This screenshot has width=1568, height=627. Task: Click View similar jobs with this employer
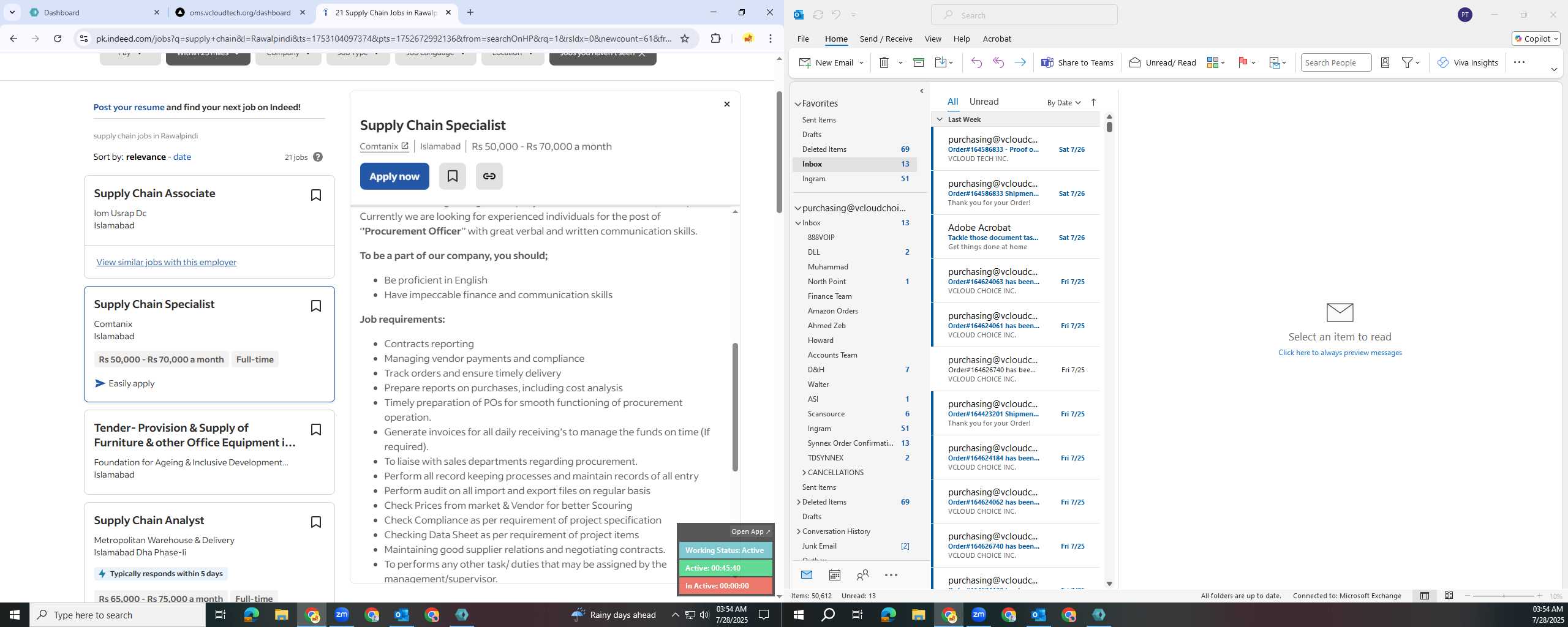[167, 262]
